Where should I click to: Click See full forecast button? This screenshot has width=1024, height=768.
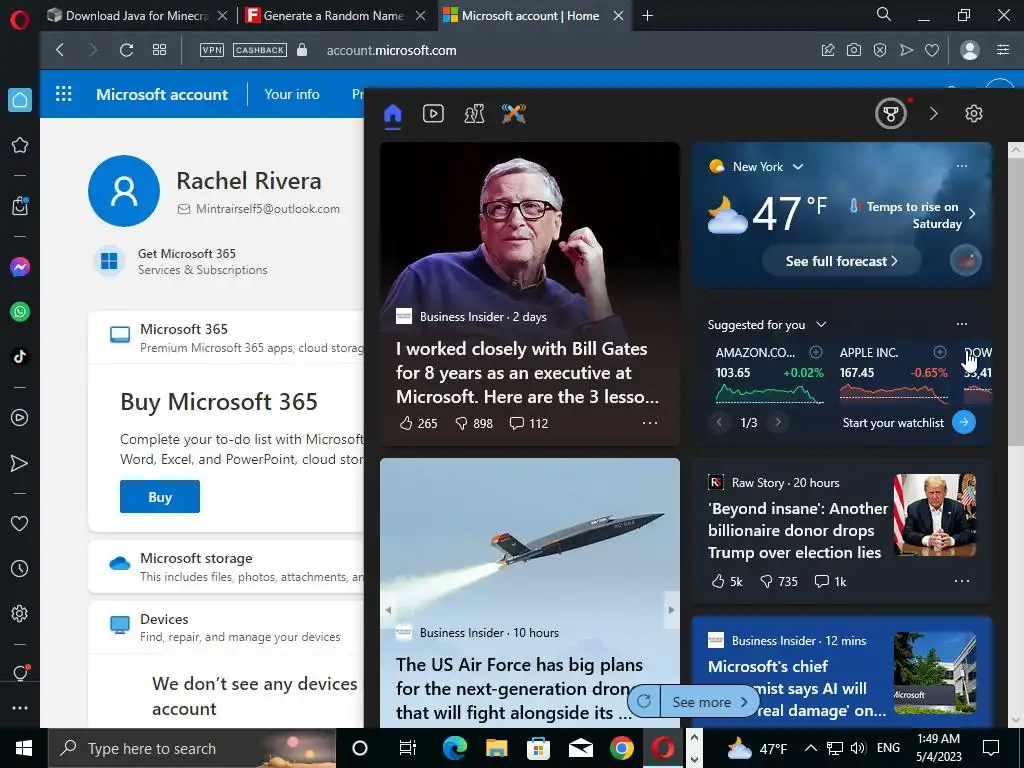841,261
